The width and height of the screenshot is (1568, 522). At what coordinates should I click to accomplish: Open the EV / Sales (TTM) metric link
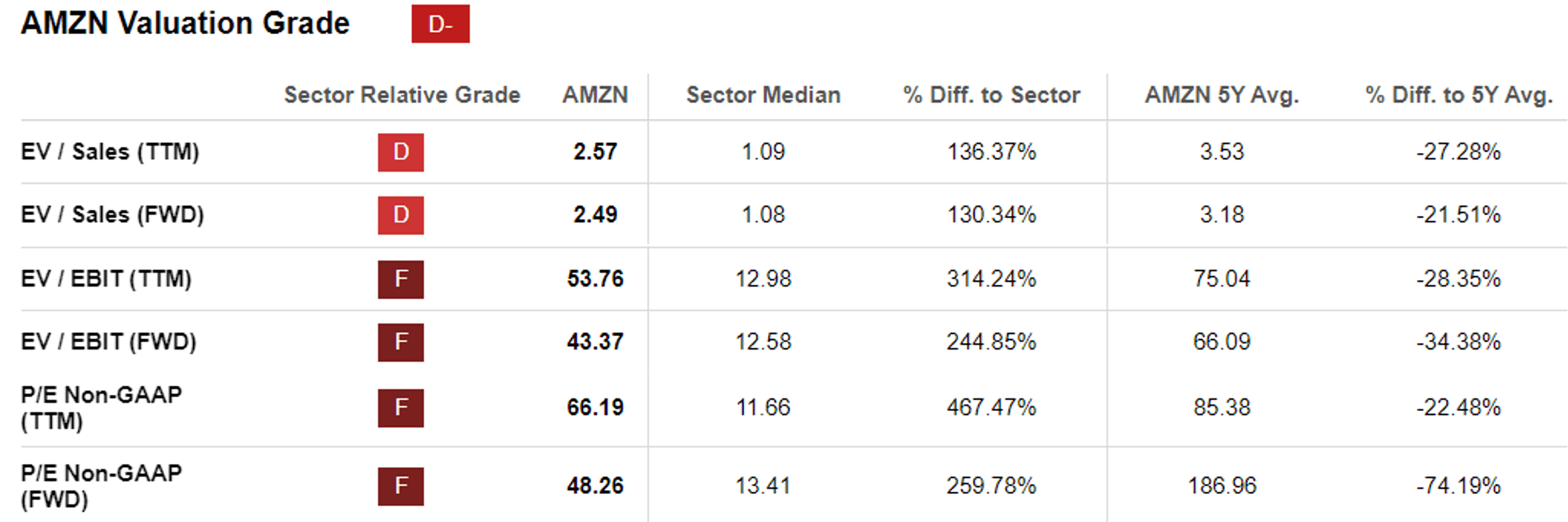pyautogui.click(x=110, y=152)
